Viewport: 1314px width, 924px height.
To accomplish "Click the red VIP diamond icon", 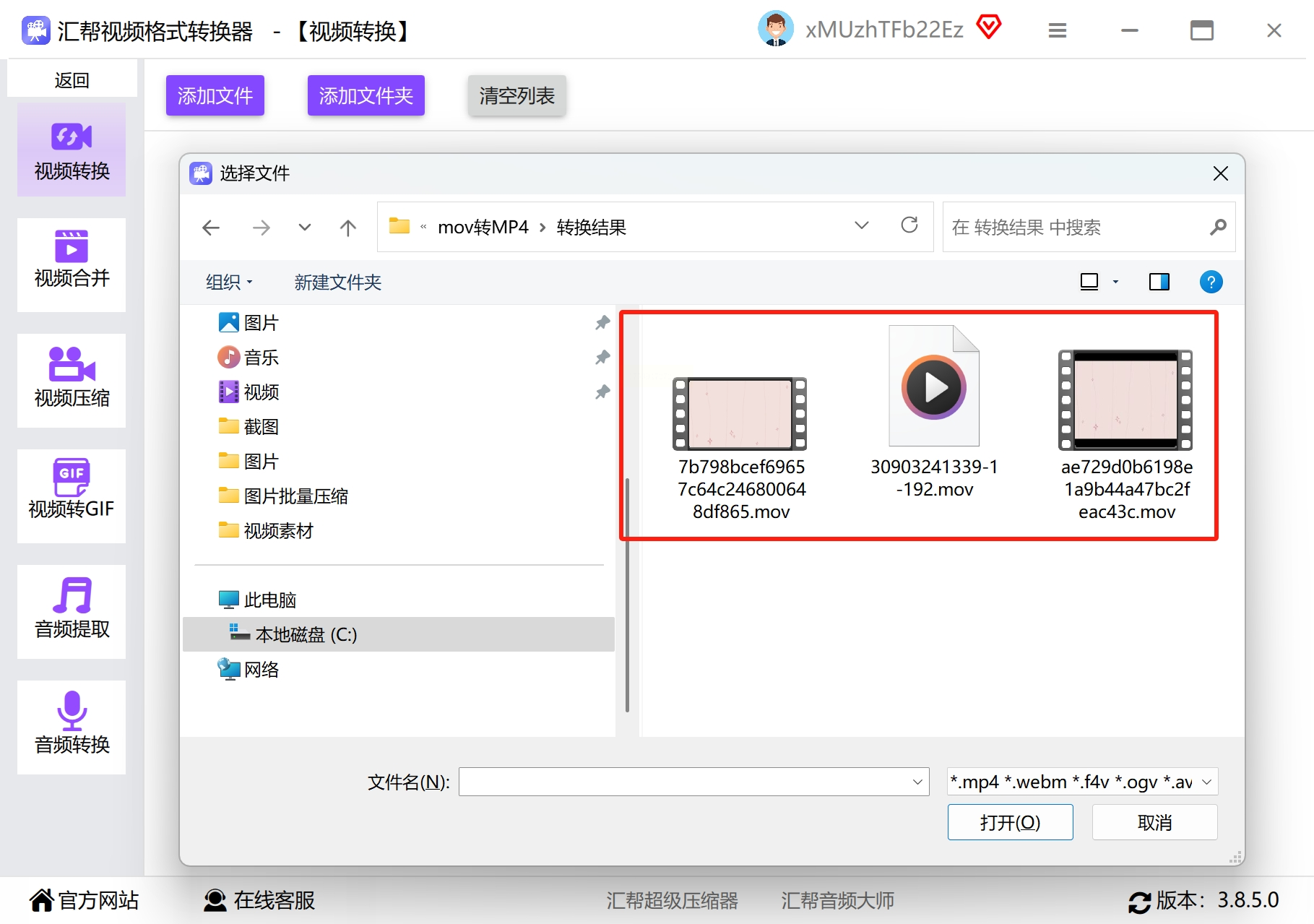I will coord(988,28).
